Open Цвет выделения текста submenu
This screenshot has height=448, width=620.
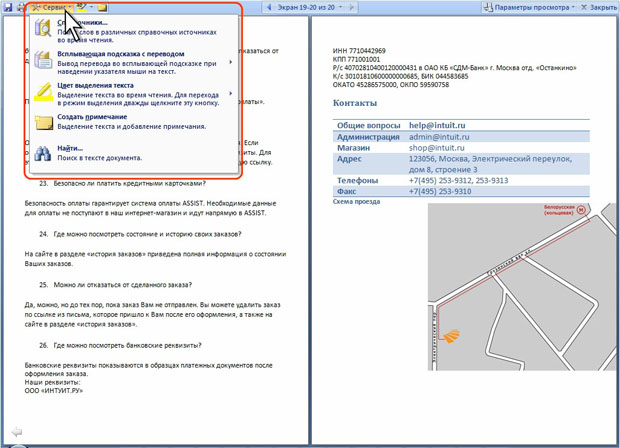[x=132, y=94]
